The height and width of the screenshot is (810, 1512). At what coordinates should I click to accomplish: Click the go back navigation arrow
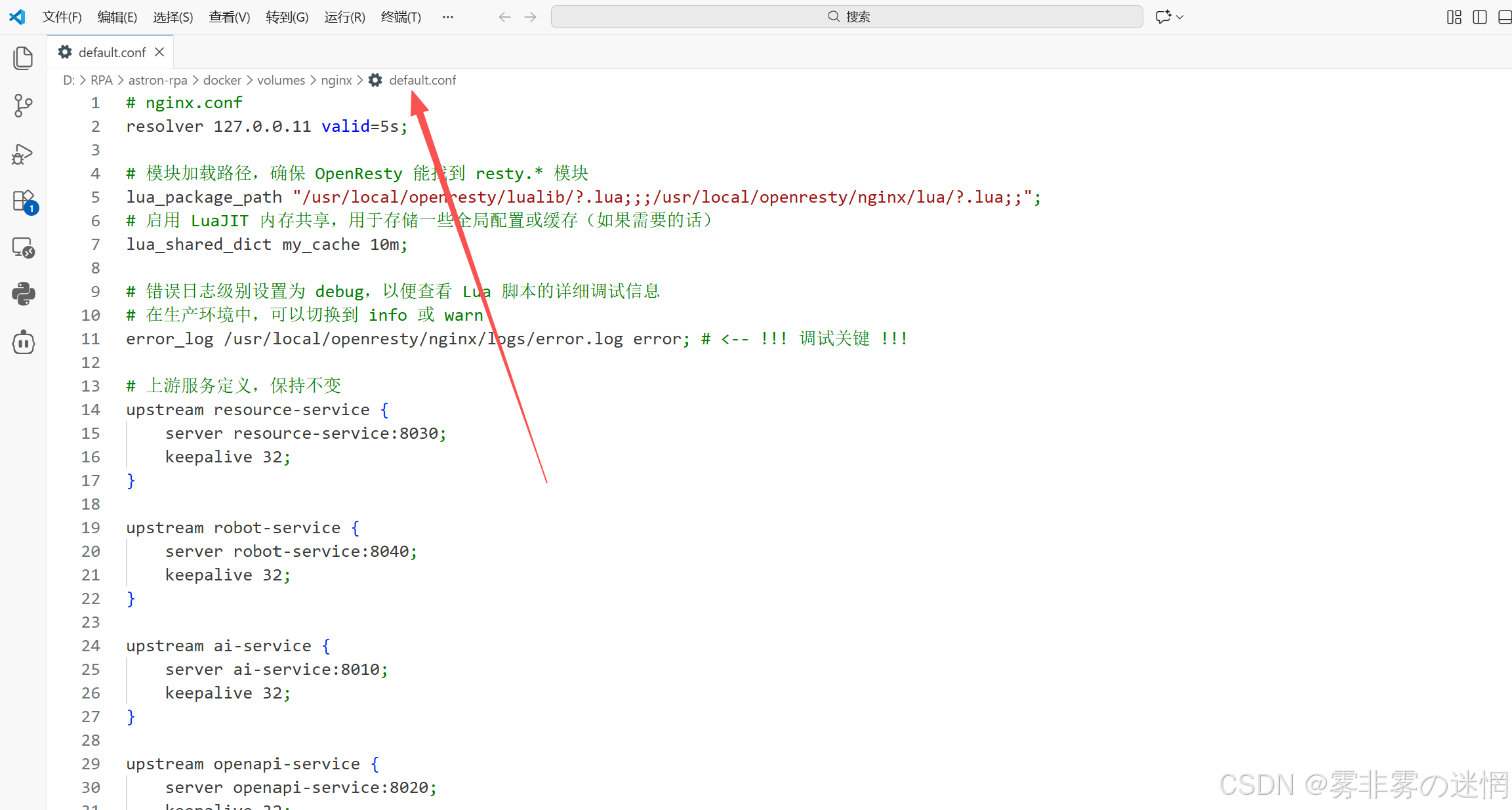point(504,17)
